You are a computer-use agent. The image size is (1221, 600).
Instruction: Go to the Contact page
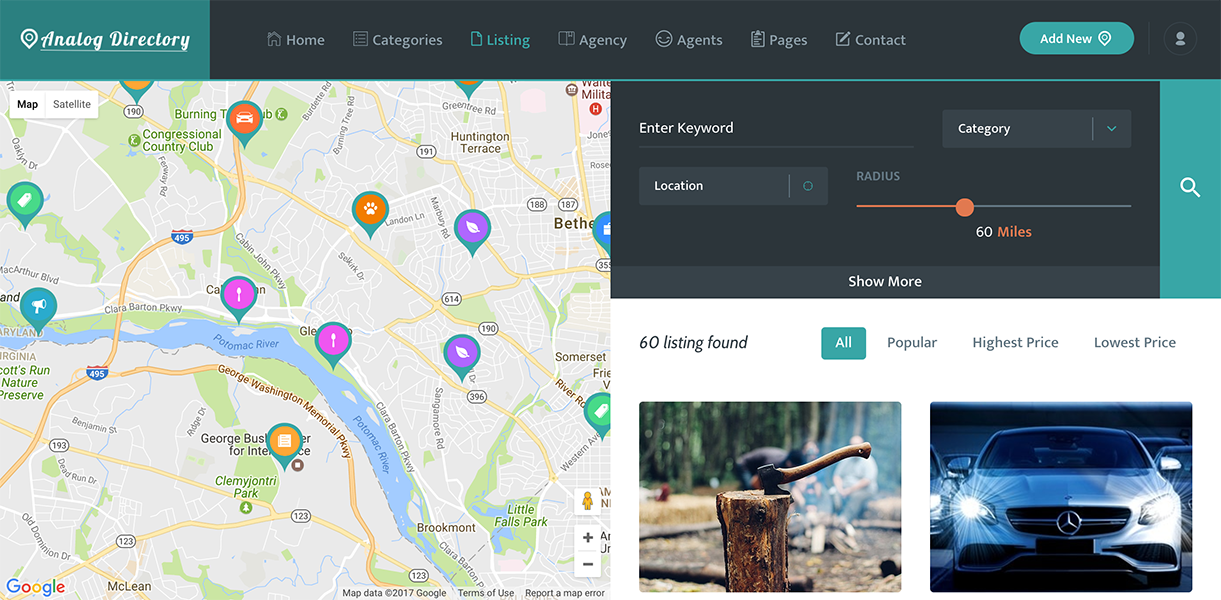(870, 40)
